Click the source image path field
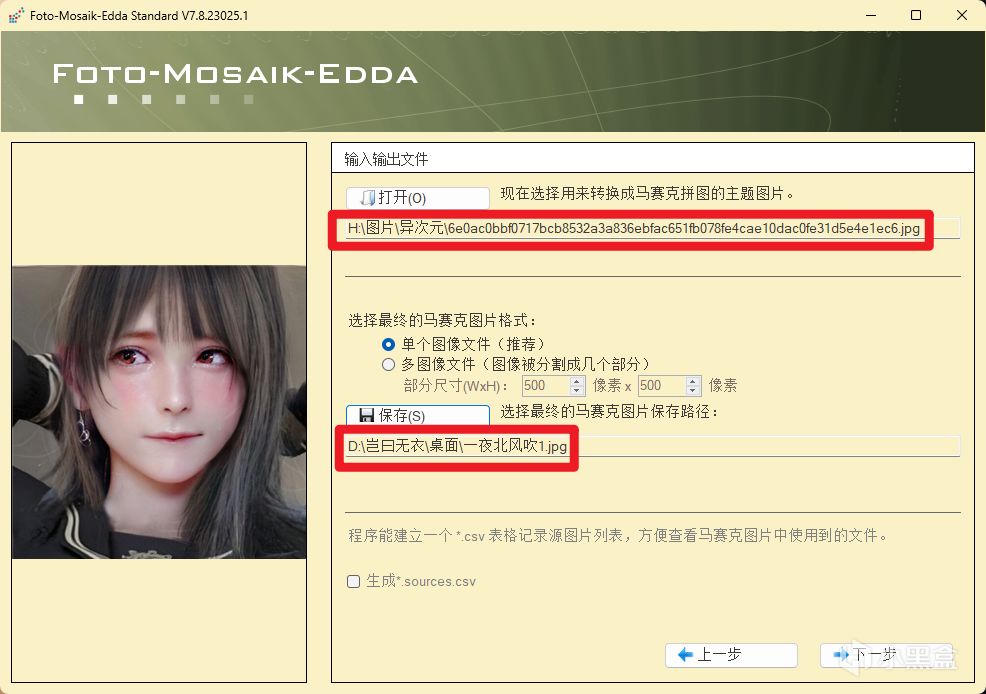986x694 pixels. 653,228
